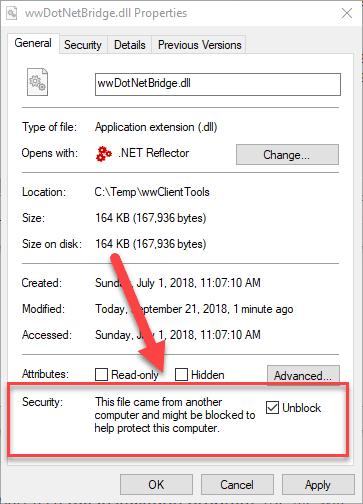Close the Properties dialog window
The image size is (363, 504).
347,13
